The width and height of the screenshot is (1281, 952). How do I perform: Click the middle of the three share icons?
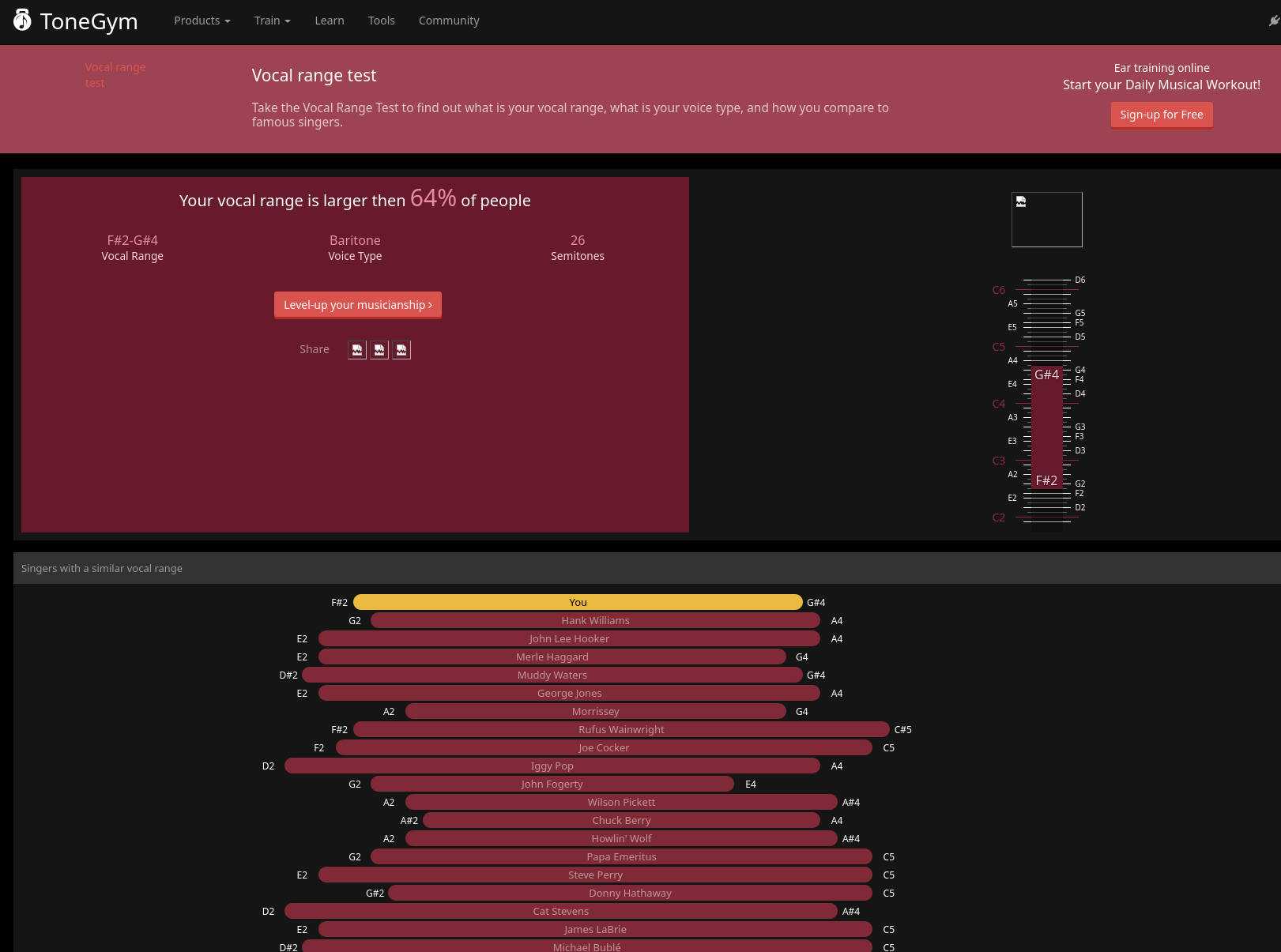tap(379, 350)
